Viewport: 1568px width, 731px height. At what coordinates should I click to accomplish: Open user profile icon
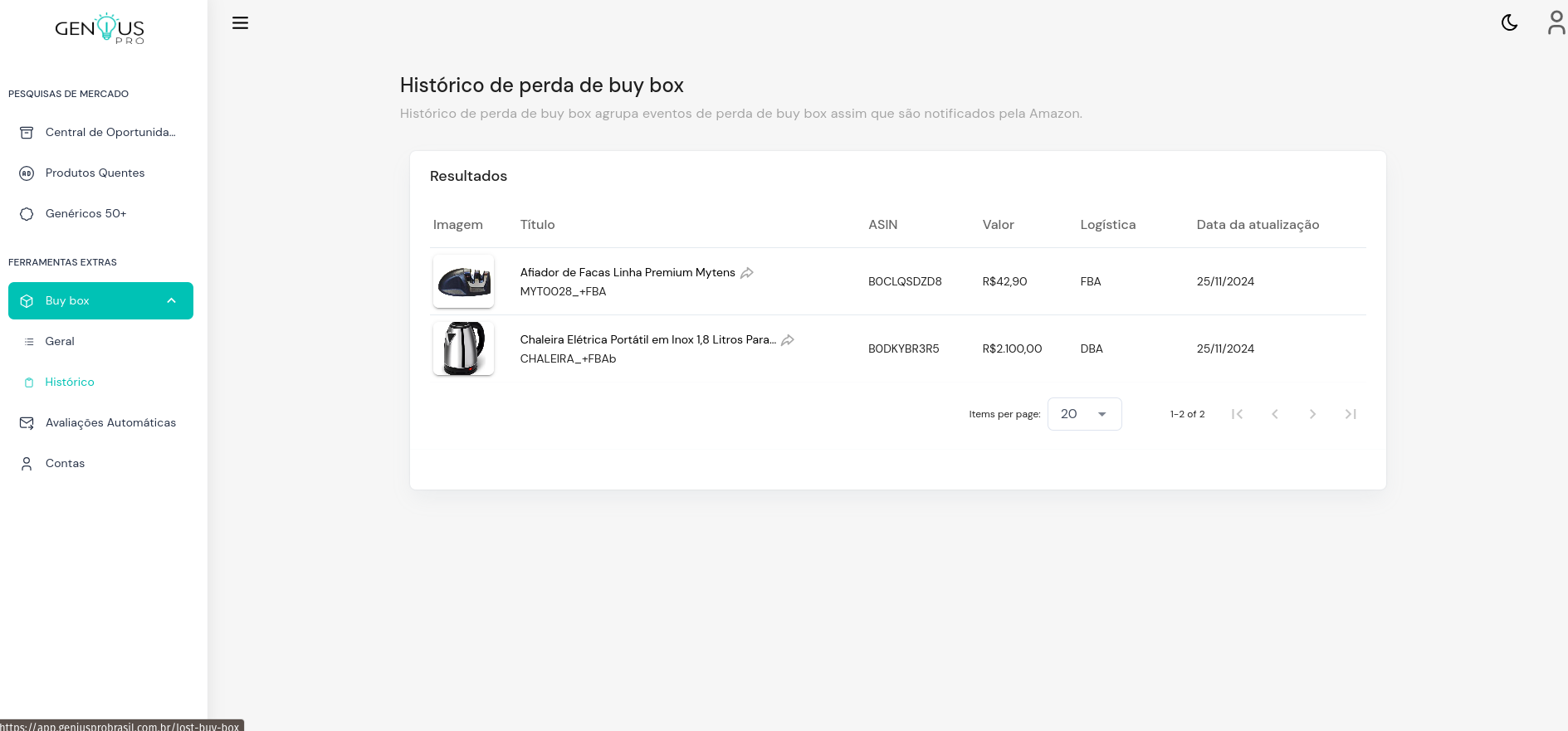[x=1556, y=22]
